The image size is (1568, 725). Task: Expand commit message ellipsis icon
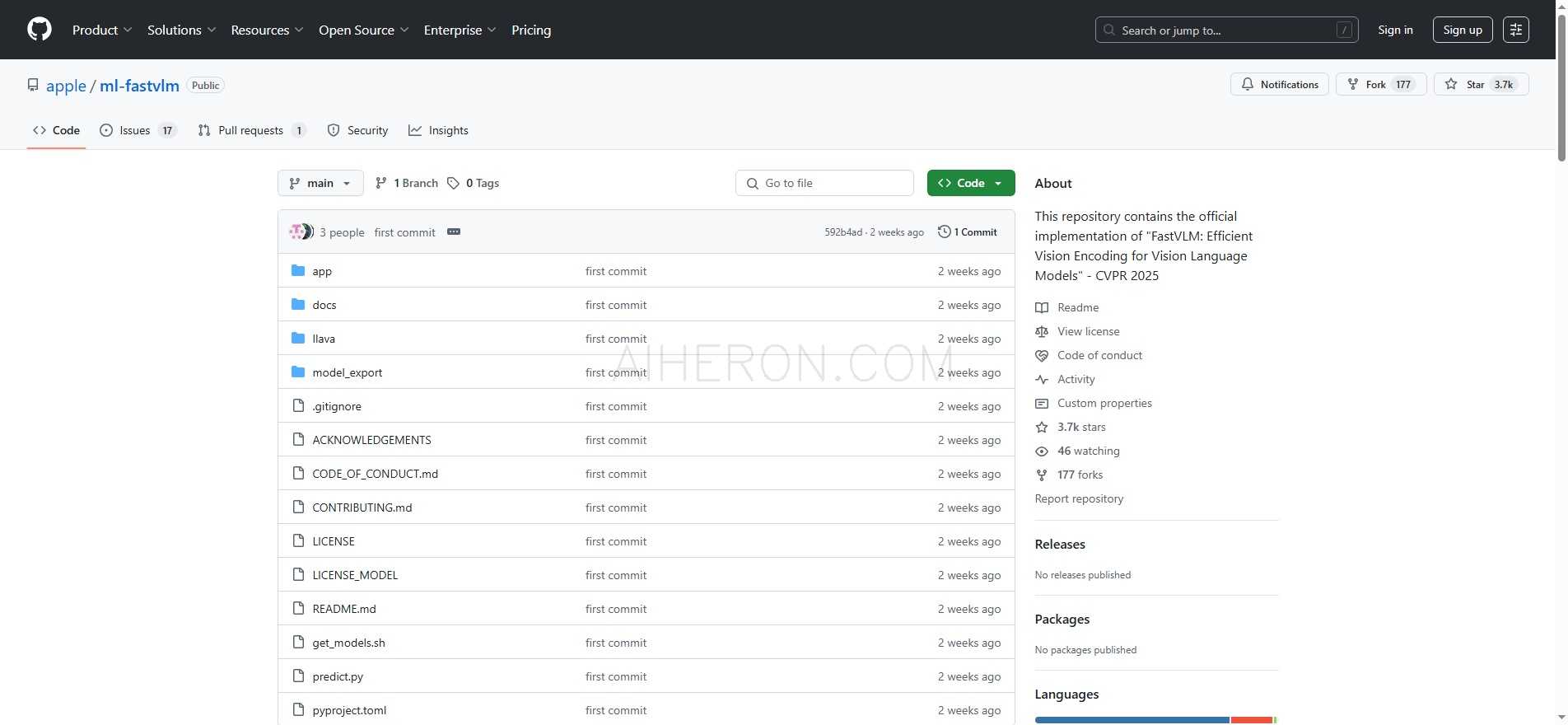coord(454,232)
